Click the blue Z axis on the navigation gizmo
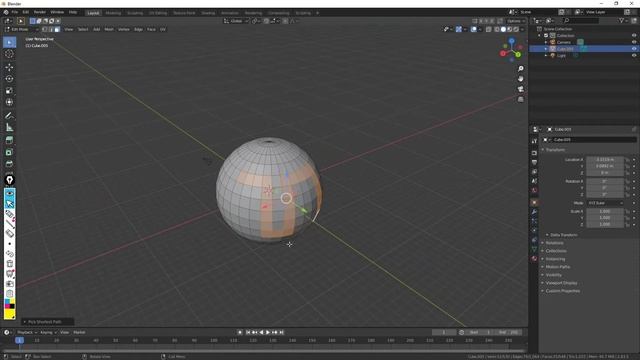The image size is (640, 360). pos(511,41)
